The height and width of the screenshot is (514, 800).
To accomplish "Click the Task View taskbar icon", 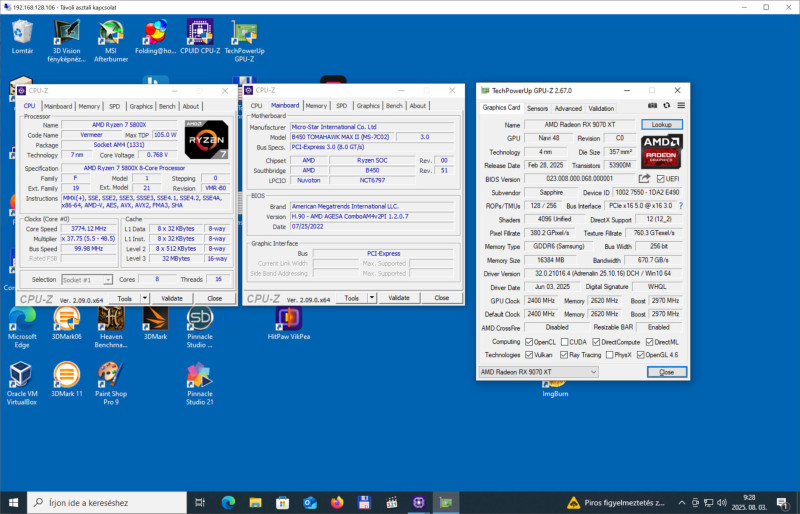I will (x=199, y=503).
